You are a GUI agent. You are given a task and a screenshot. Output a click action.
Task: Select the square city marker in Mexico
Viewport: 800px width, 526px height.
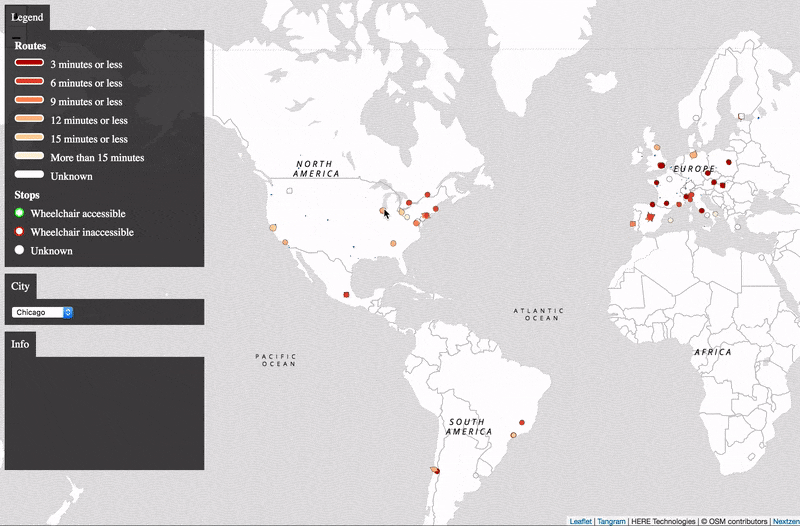tap(346, 294)
